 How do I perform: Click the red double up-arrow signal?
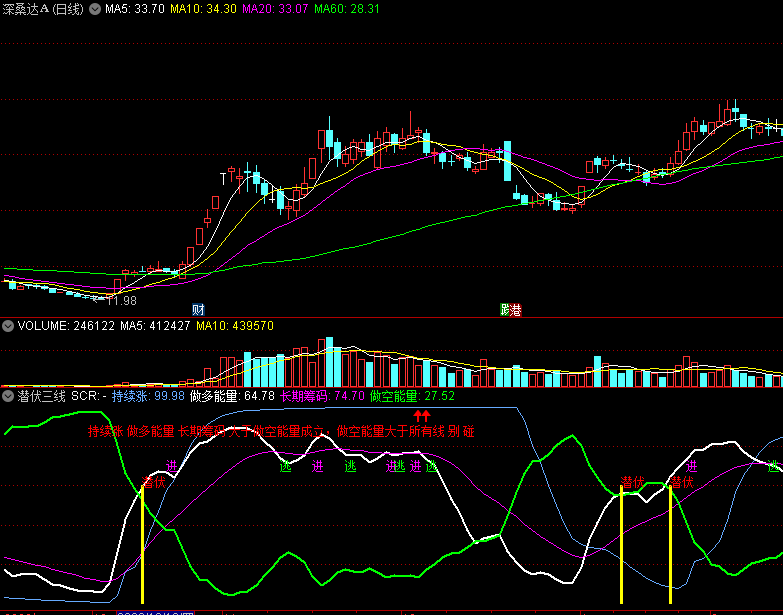click(x=421, y=416)
